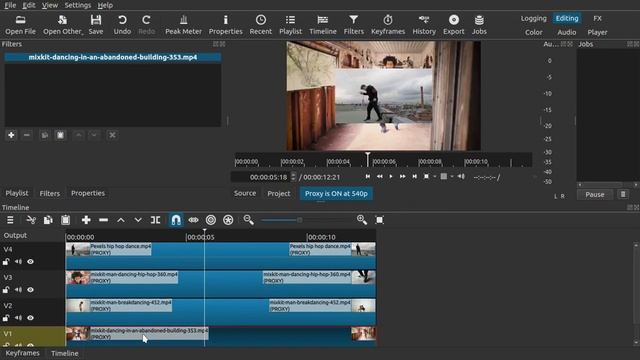Viewport: 640px width, 360px height.
Task: Toggle ripple all tracks
Action: point(228,220)
